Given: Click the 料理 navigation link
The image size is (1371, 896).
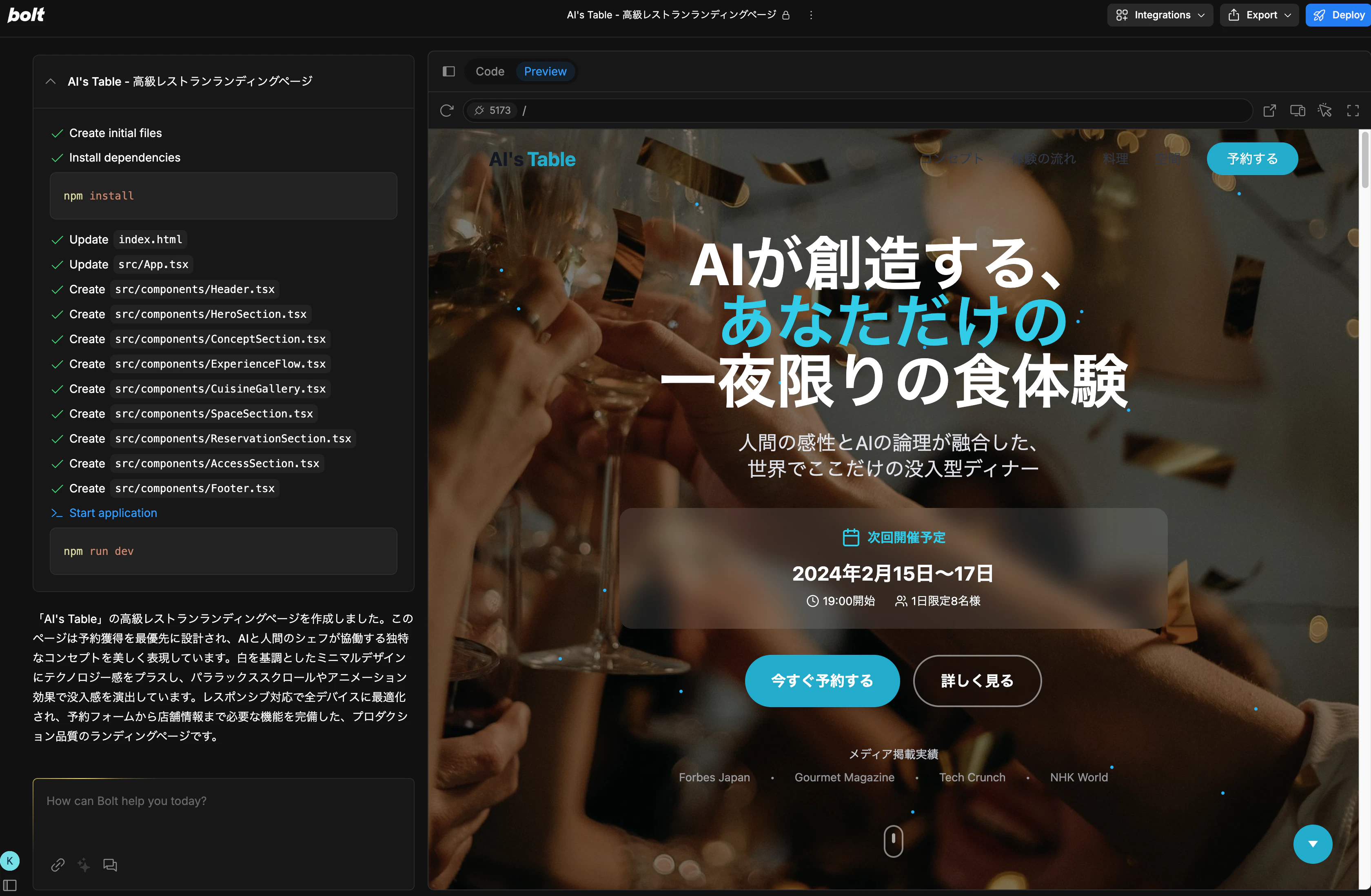Looking at the screenshot, I should coord(1115,158).
